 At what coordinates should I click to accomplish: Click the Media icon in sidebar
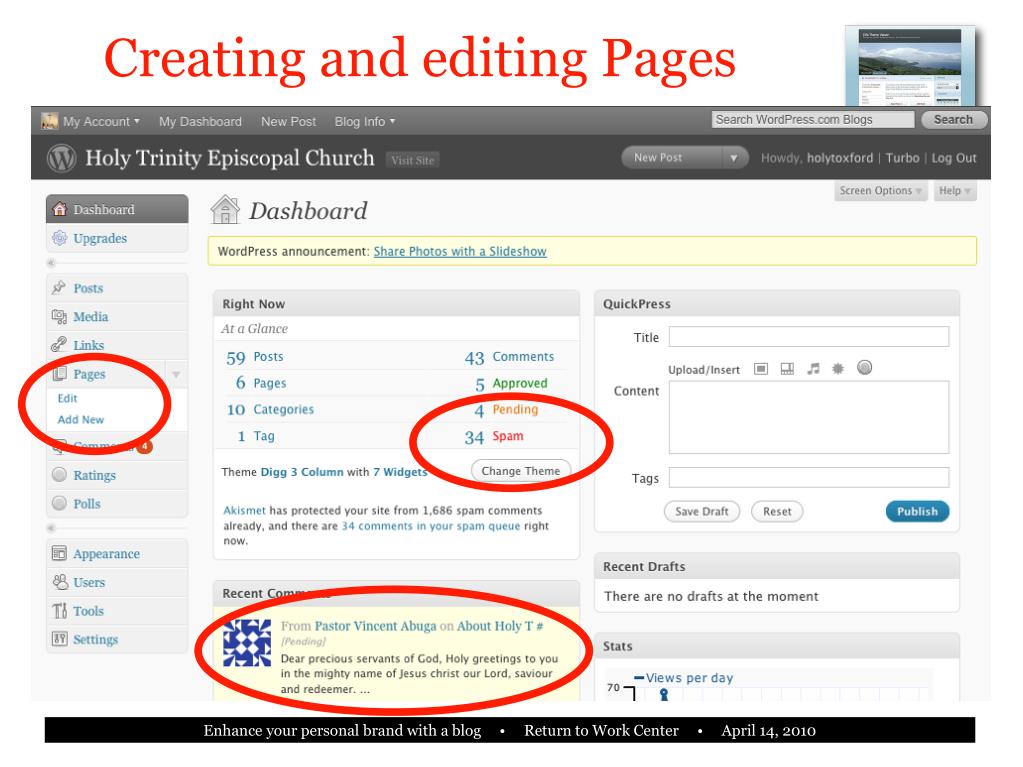click(59, 316)
